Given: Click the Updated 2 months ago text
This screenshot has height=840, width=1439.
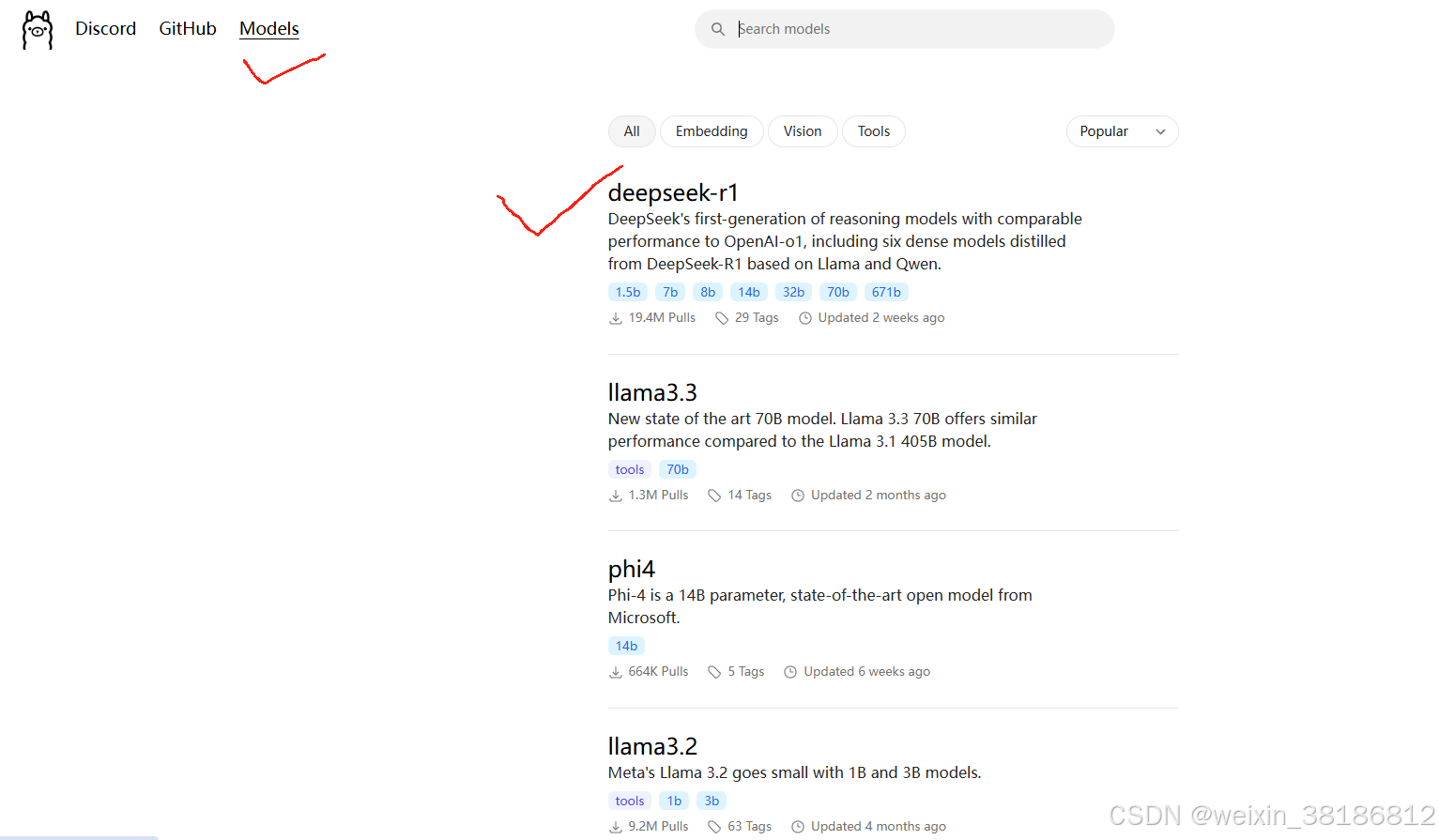Looking at the screenshot, I should tap(879, 496).
